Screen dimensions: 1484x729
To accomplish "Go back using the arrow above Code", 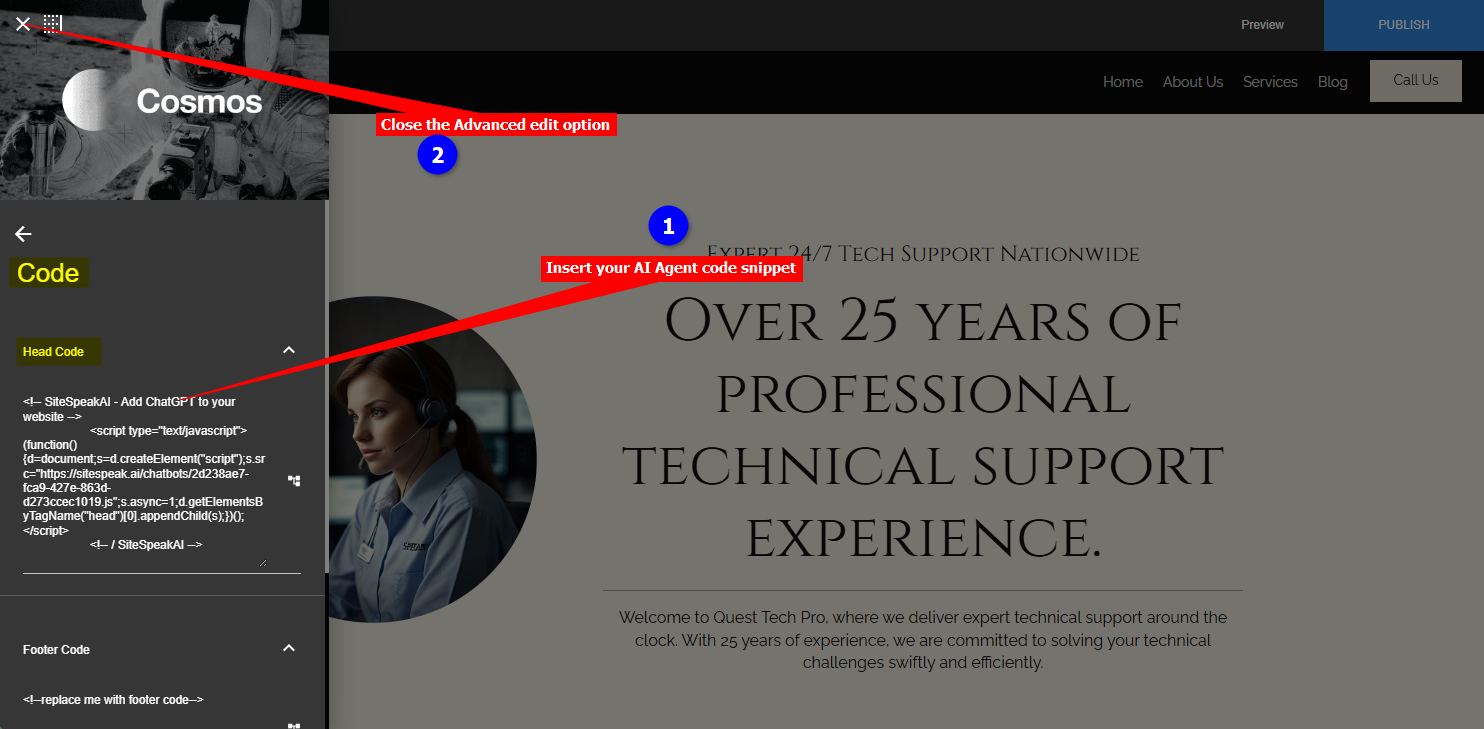I will point(23,234).
